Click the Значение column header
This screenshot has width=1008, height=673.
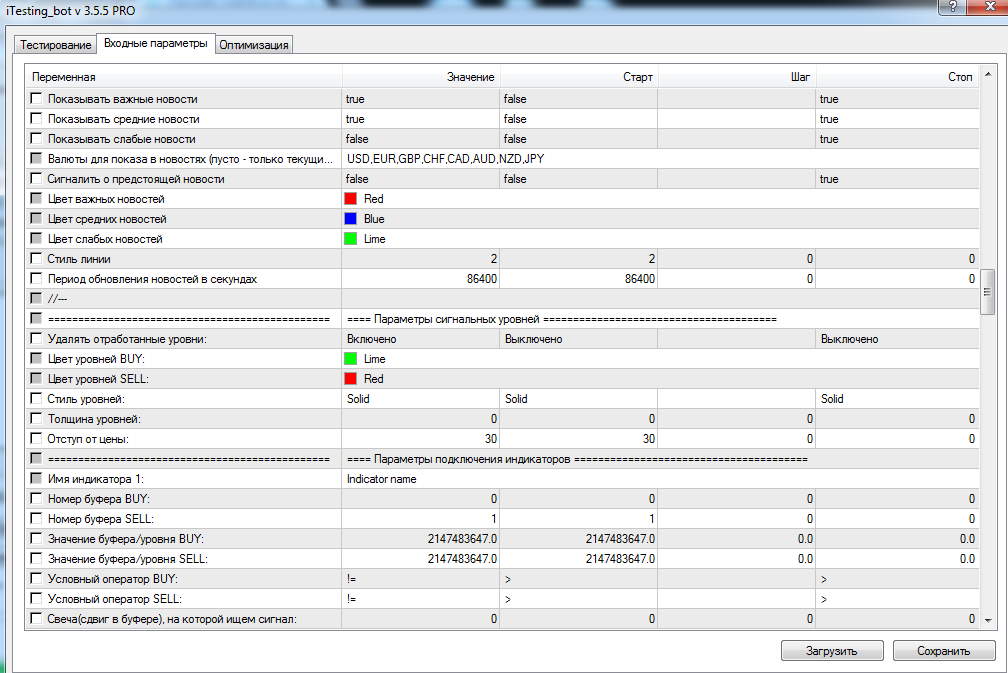coord(420,77)
